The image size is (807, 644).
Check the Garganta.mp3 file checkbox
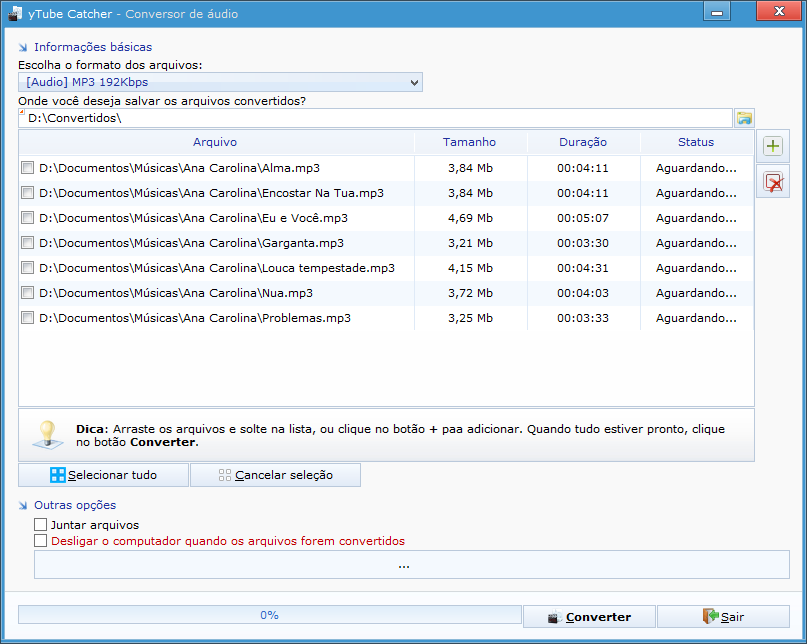click(x=27, y=243)
